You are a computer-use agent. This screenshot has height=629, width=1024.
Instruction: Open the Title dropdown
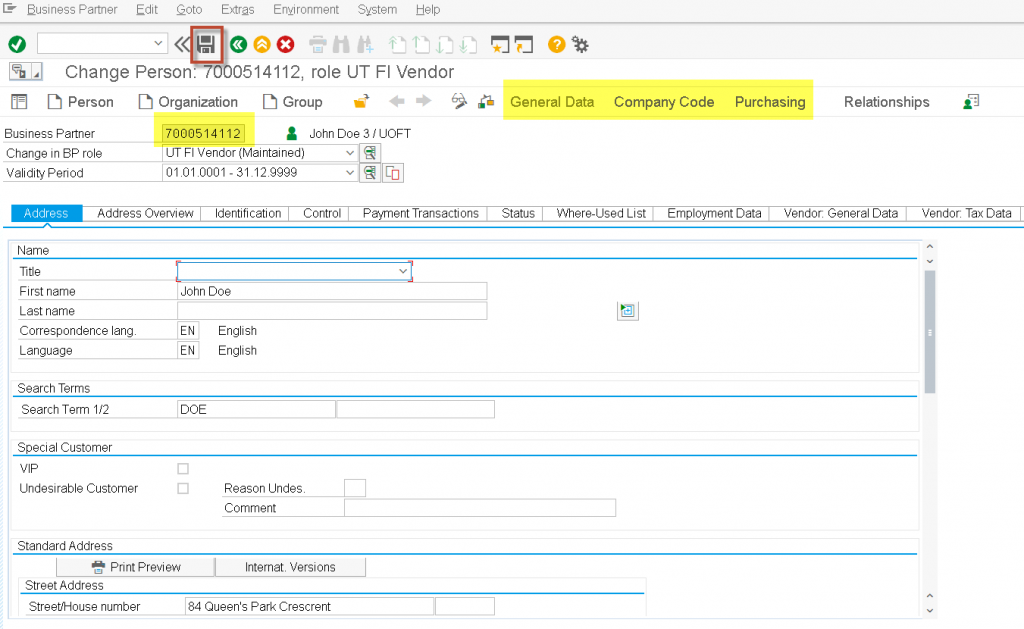(x=404, y=271)
